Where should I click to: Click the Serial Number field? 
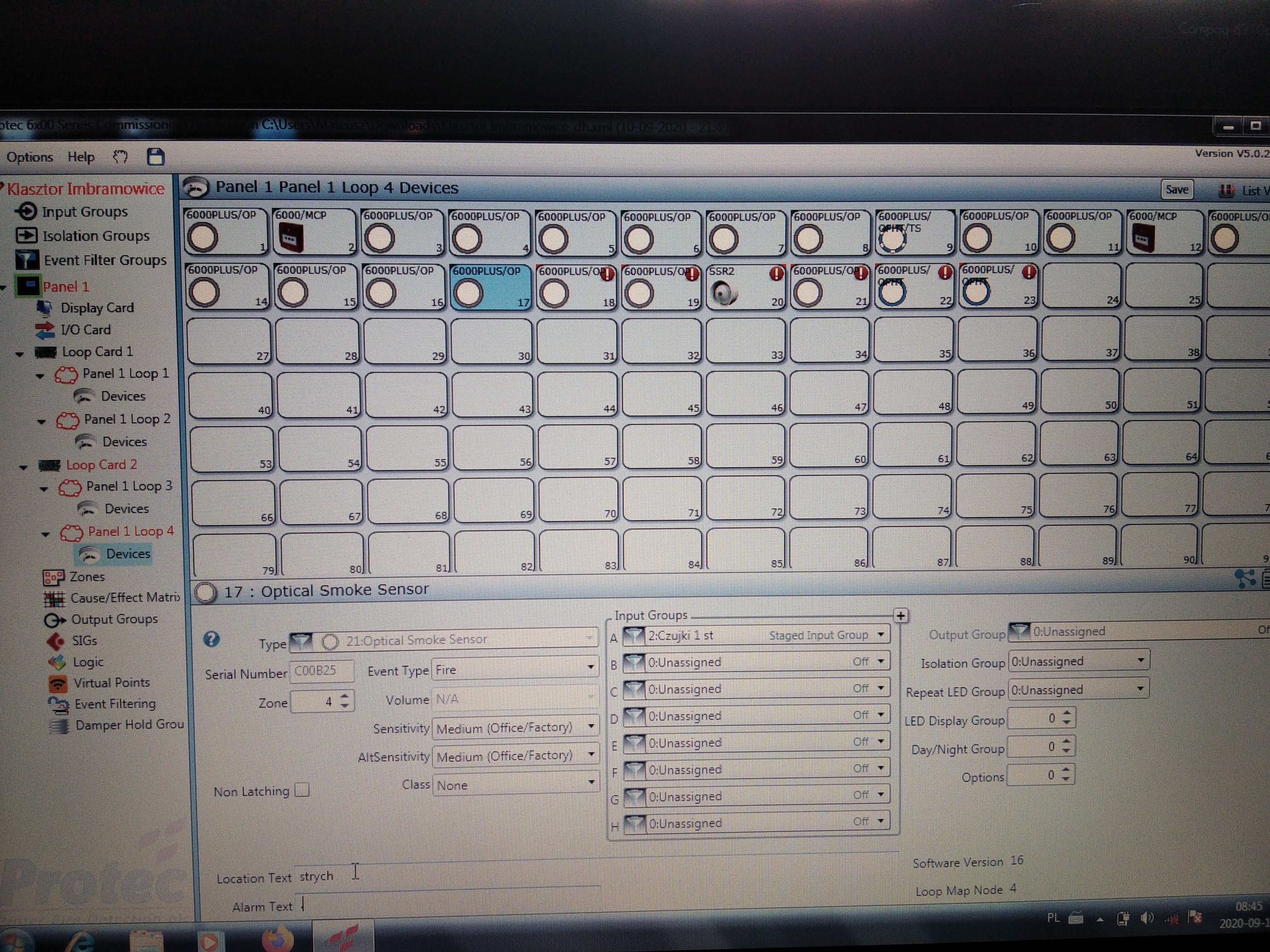[322, 671]
